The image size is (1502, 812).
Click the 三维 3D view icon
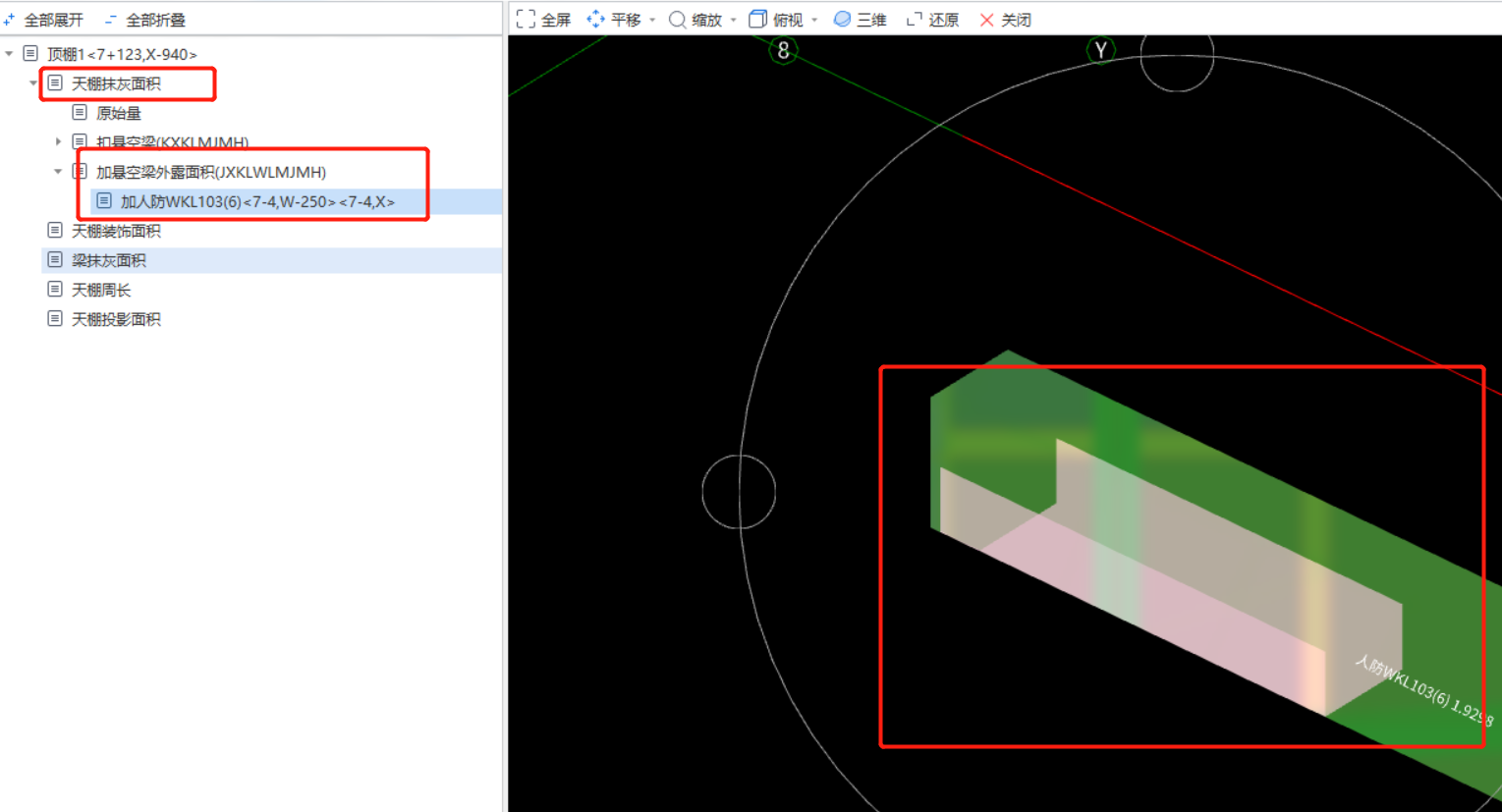click(x=842, y=20)
